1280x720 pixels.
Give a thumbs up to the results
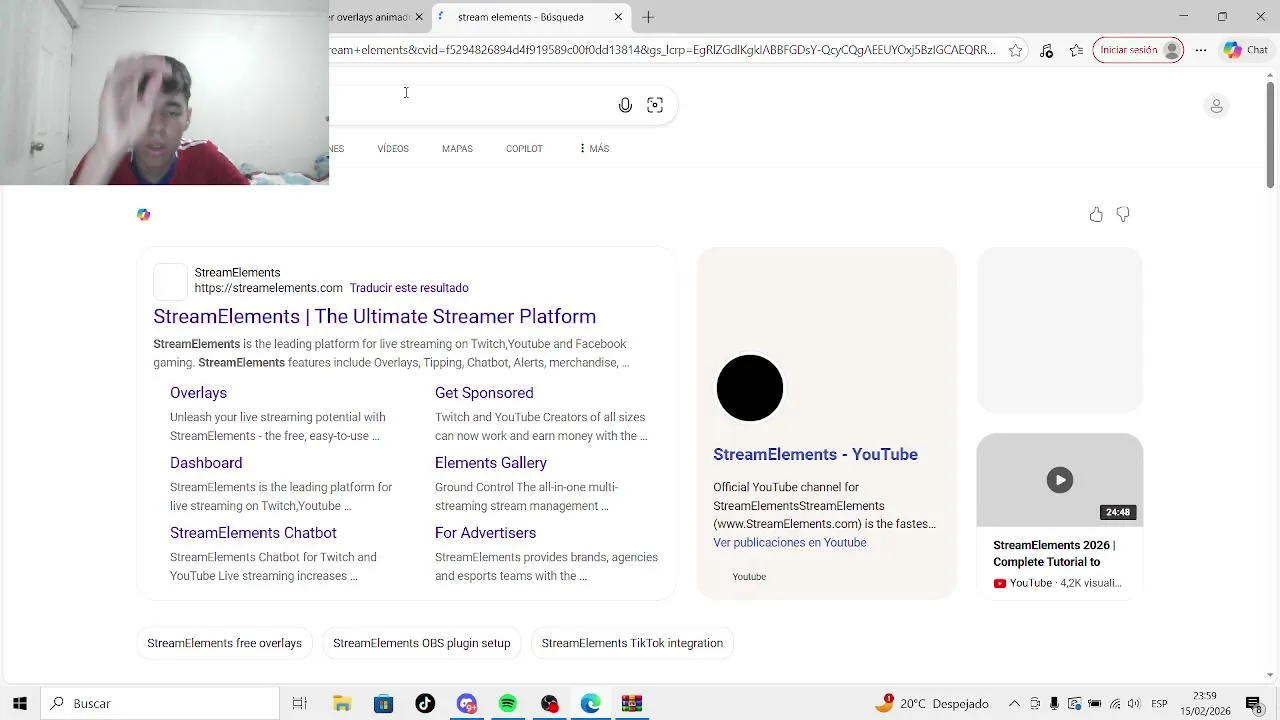[1096, 214]
